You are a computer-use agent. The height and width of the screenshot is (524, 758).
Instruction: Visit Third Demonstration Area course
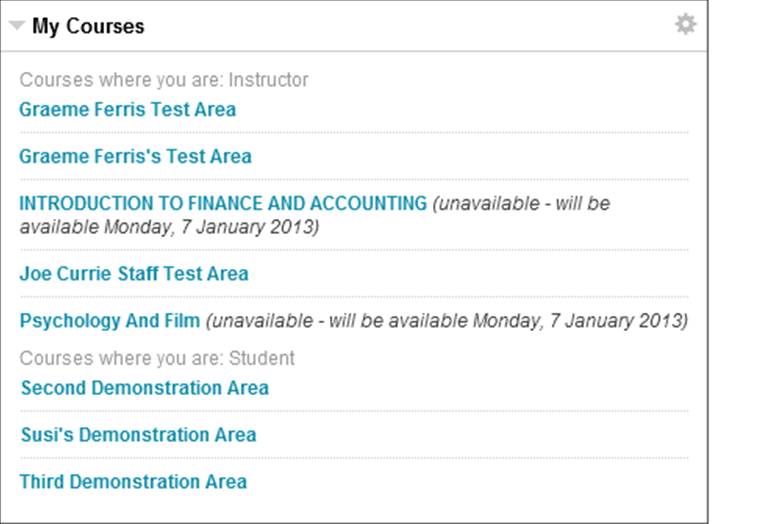coord(133,481)
